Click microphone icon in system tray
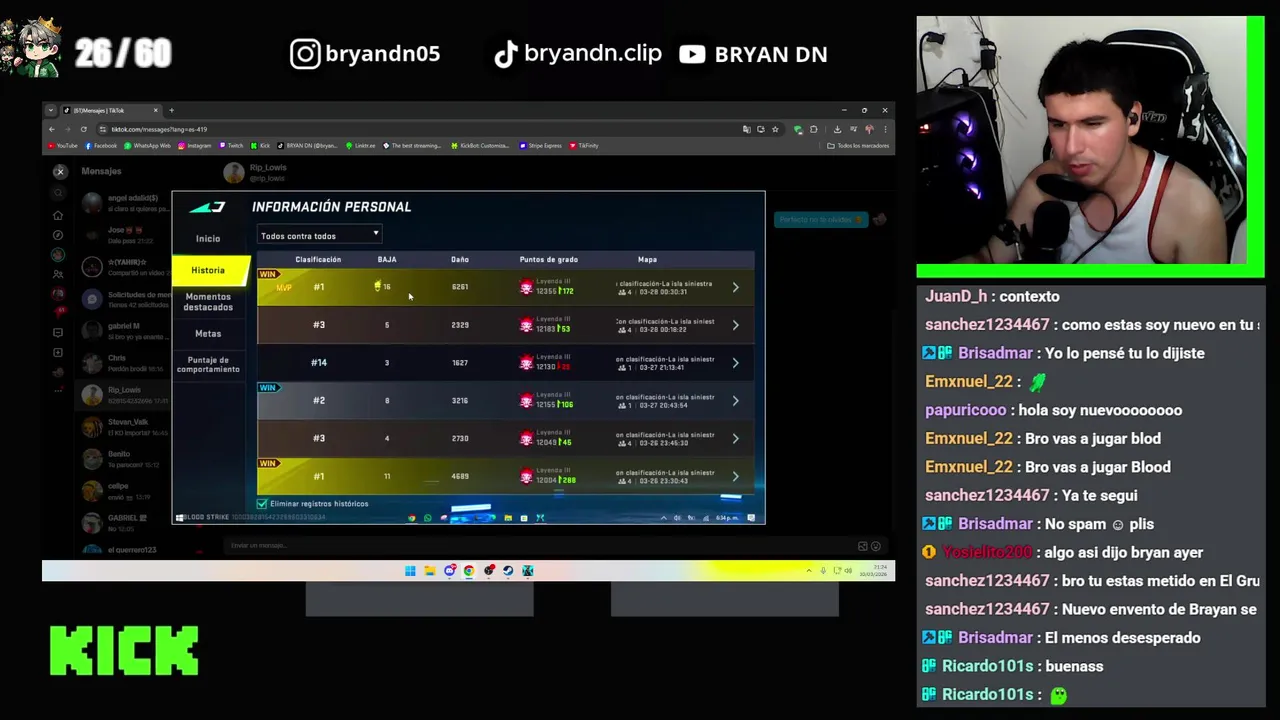 [823, 571]
